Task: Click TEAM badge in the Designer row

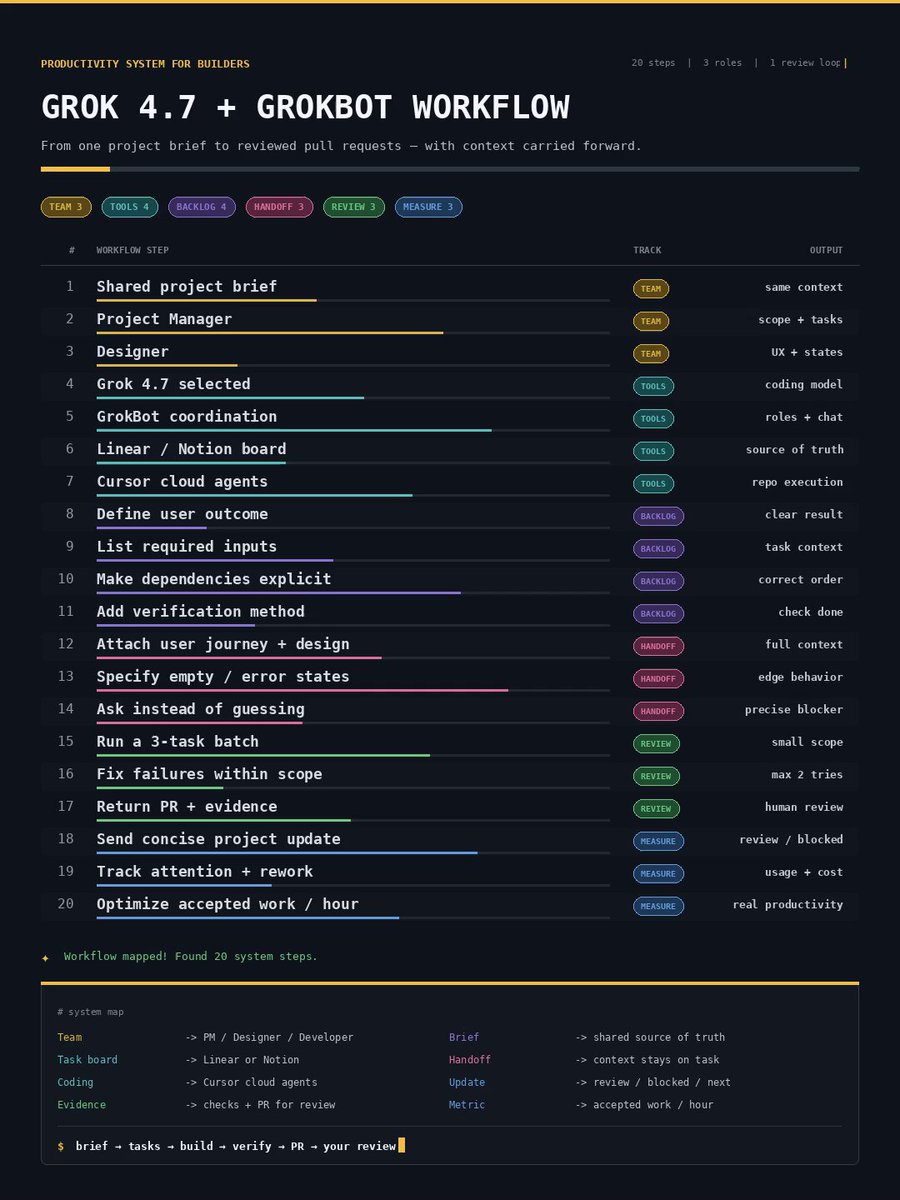Action: pyautogui.click(x=651, y=354)
